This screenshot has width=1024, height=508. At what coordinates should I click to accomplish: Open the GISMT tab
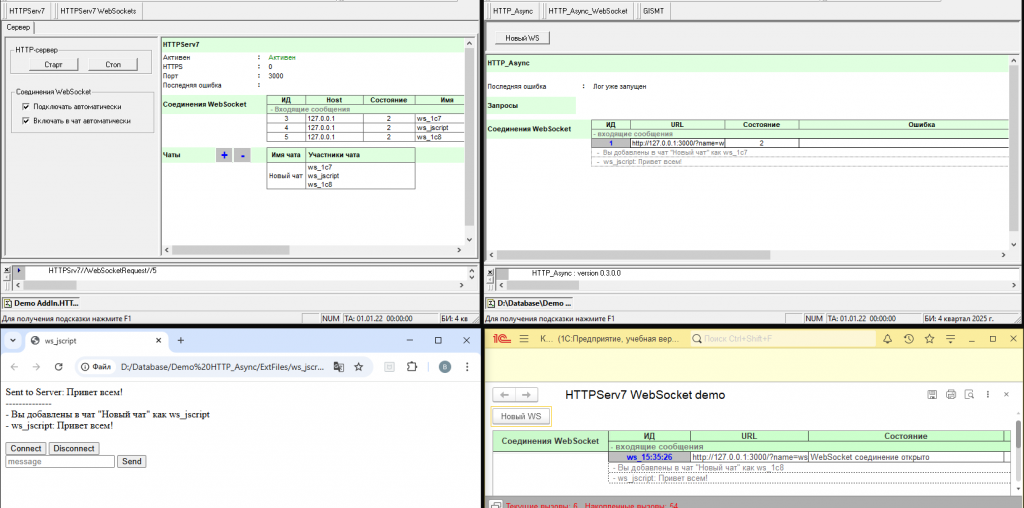pyautogui.click(x=653, y=11)
